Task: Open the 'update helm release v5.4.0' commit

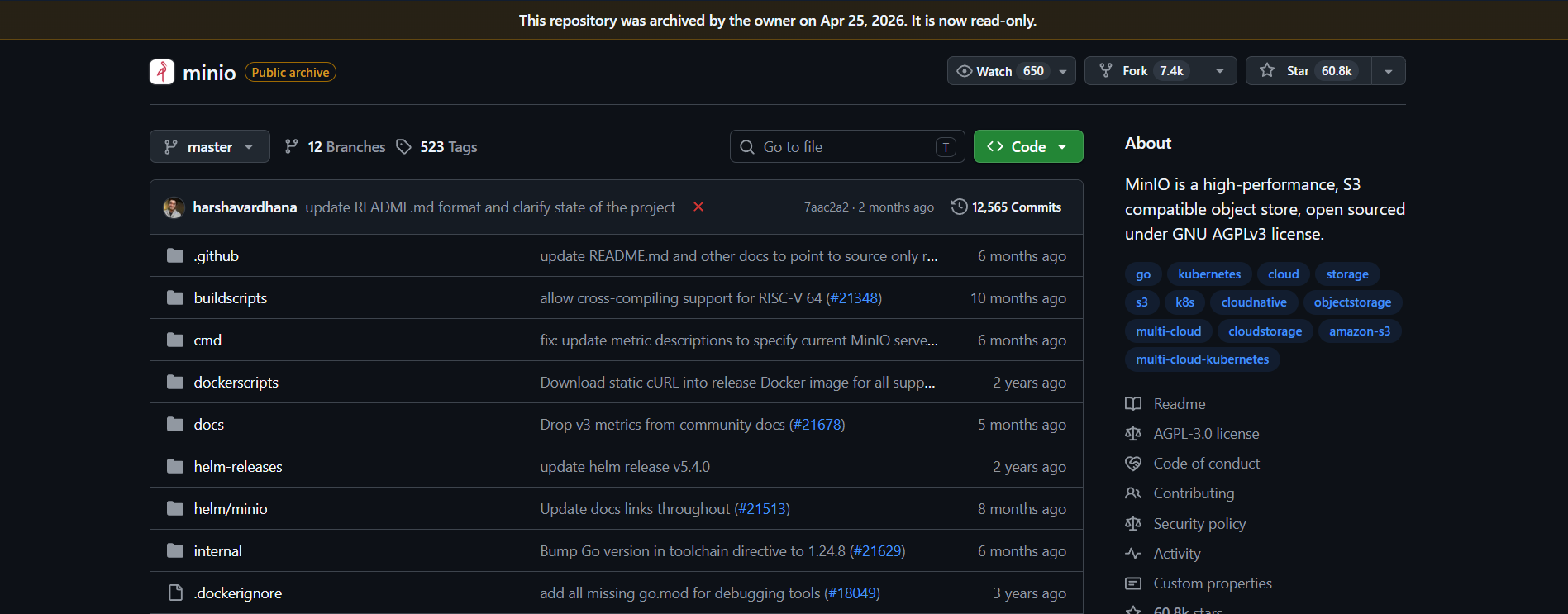Action: (x=625, y=467)
